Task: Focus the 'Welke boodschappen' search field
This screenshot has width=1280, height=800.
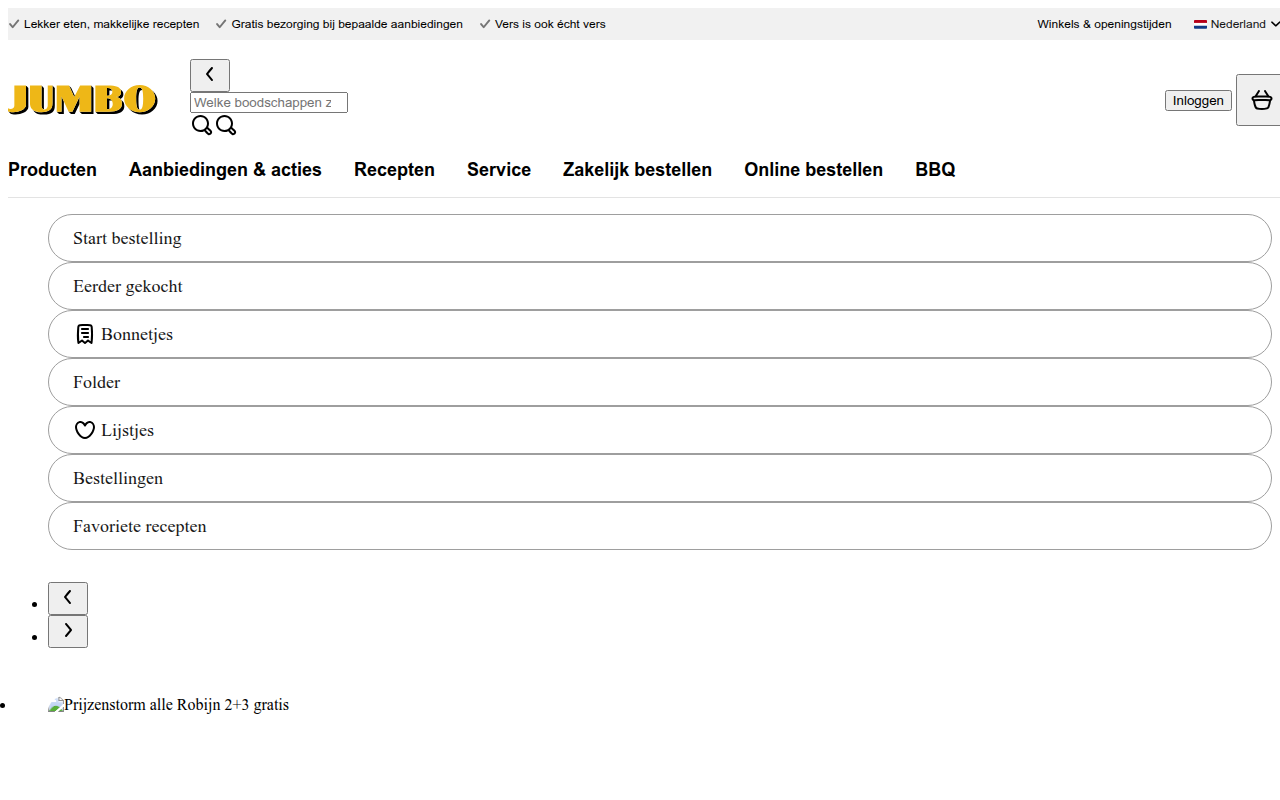Action: click(x=269, y=102)
